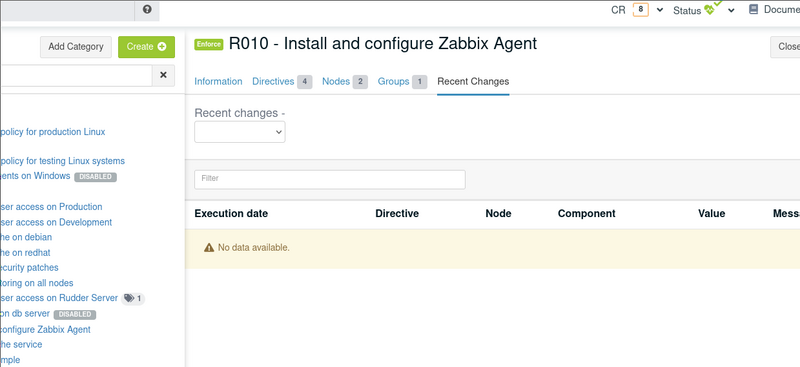Open rule 'on all nodes'
The image size is (800, 367).
pos(37,283)
